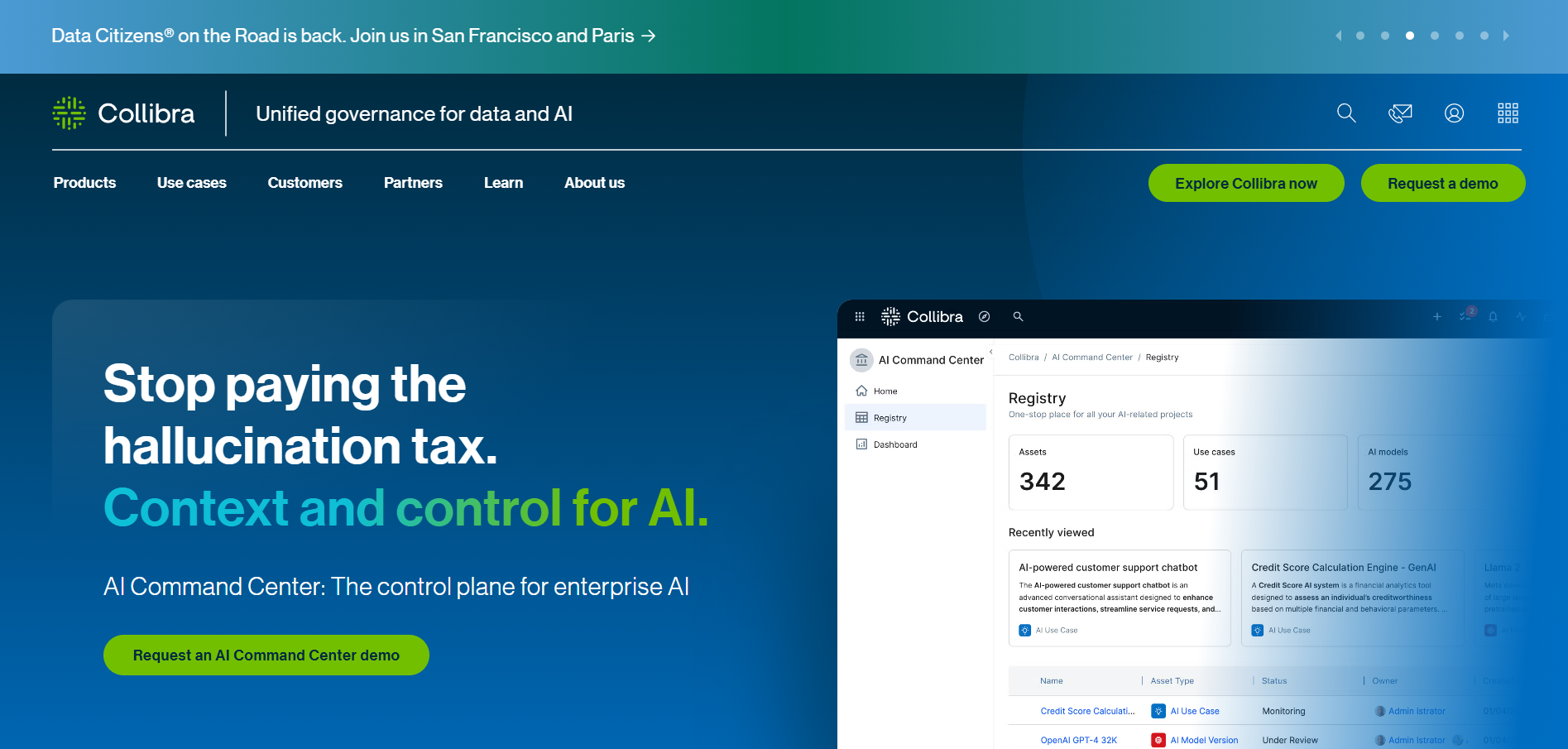
Task: Click the contact envelope phone icon
Action: [x=1400, y=113]
